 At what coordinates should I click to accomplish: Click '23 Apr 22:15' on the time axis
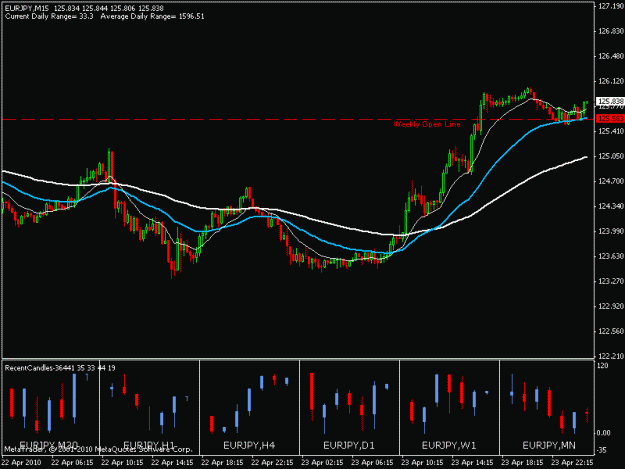[572, 463]
